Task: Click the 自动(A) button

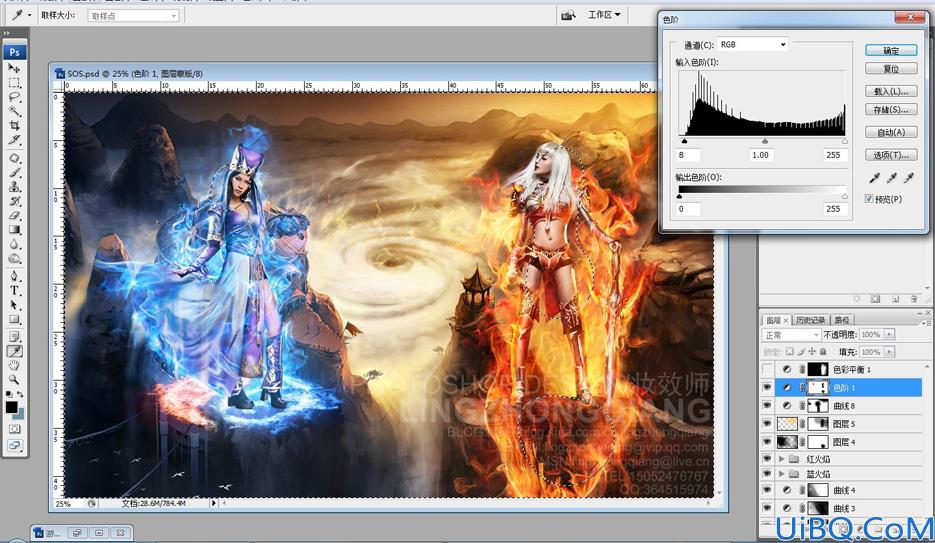Action: (891, 132)
